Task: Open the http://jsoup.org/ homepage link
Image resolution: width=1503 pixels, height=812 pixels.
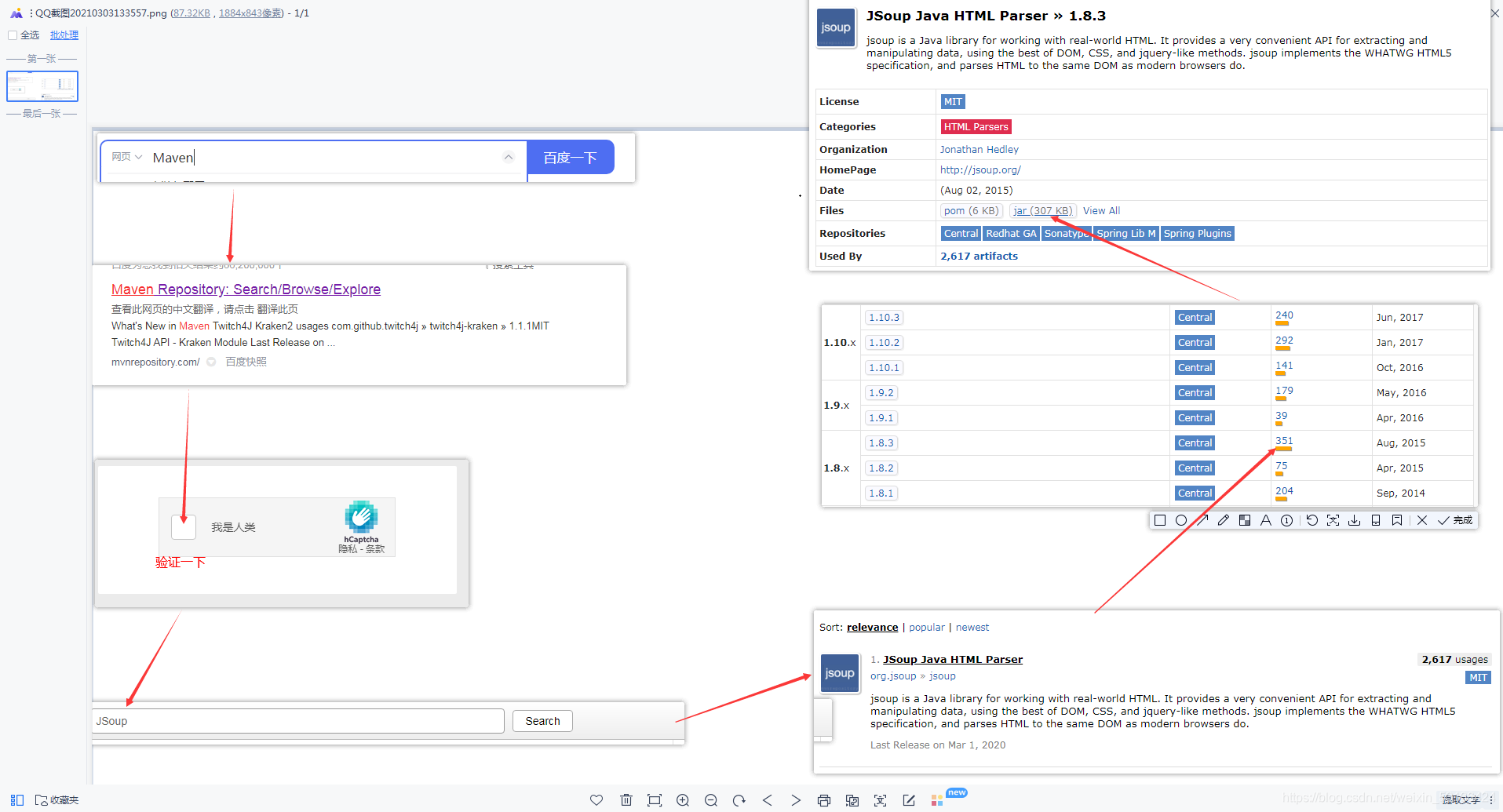Action: tap(980, 170)
